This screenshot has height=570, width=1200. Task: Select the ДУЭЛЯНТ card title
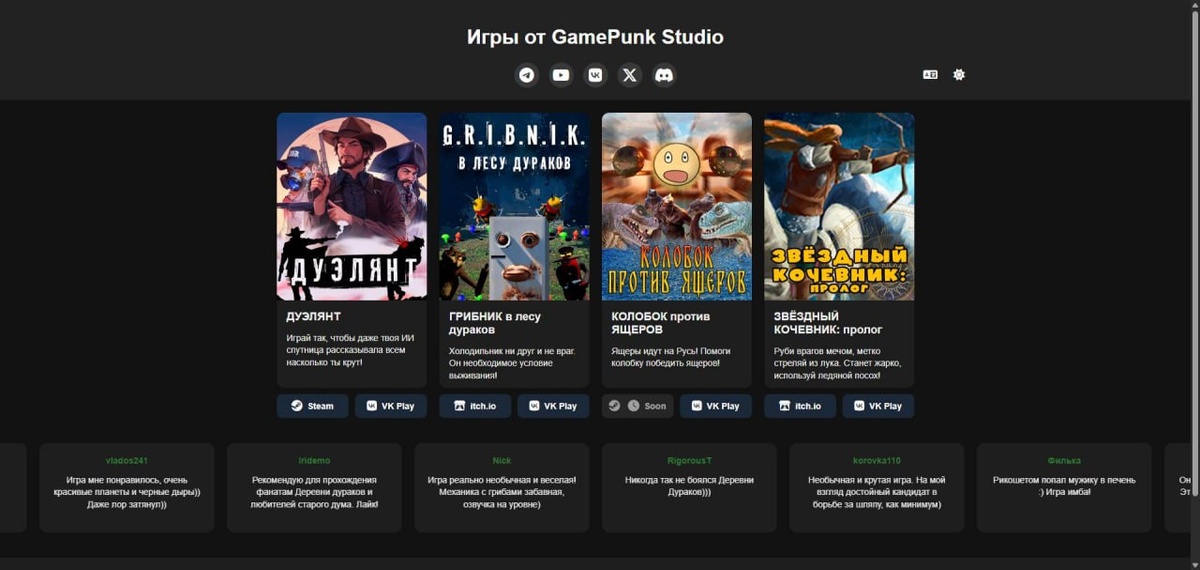314,316
